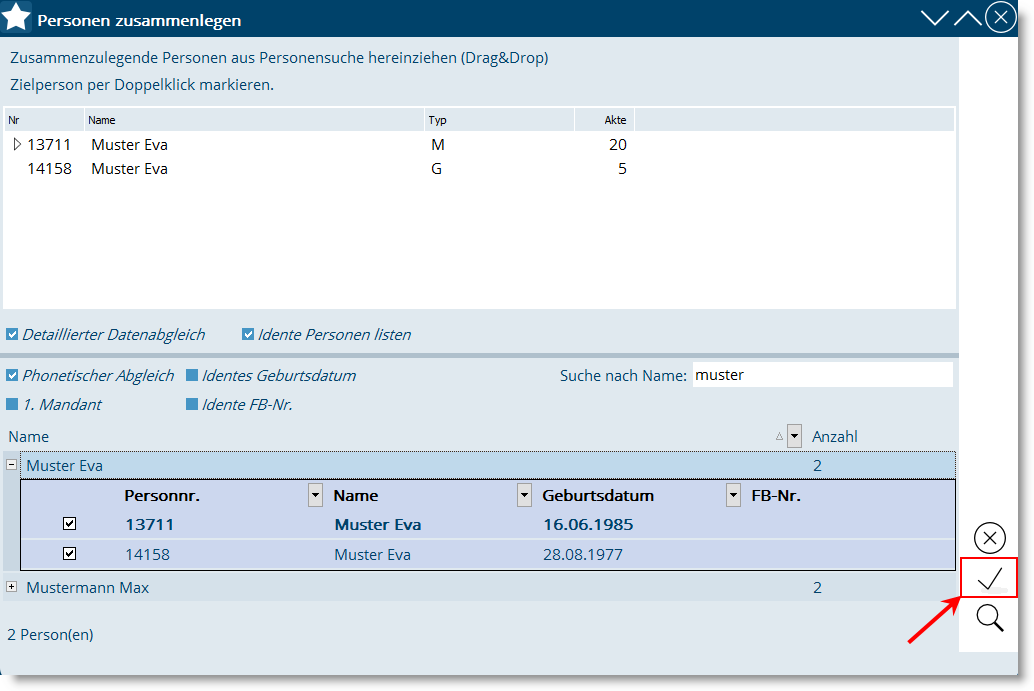Viewport: 1034px width, 691px height.
Task: Click the top list Name column header
Action: point(255,120)
